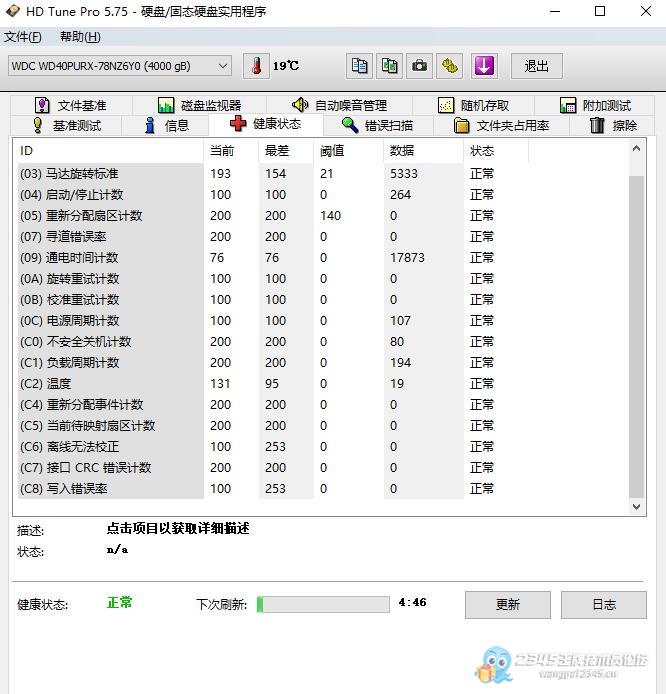This screenshot has width=666, height=694.
Task: Select the 自动噪音管理 tab
Action: coord(339,105)
